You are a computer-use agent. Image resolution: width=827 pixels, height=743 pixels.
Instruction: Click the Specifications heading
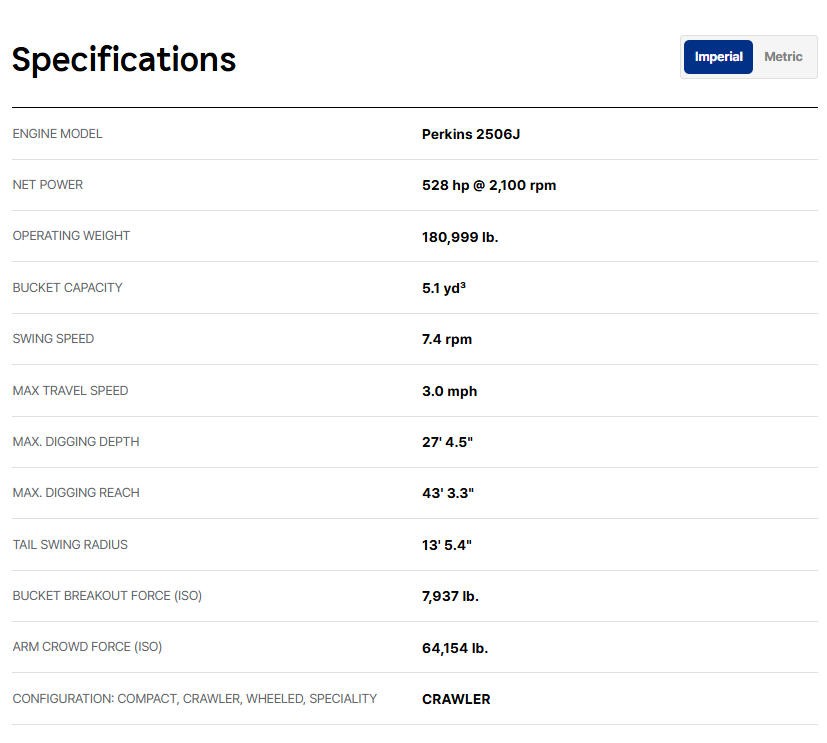pyautogui.click(x=124, y=60)
